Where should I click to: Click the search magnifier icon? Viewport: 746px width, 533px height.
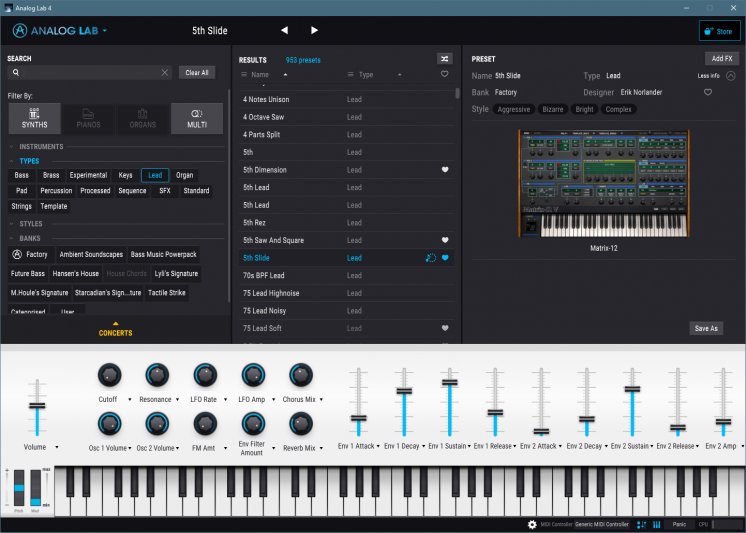[x=16, y=72]
